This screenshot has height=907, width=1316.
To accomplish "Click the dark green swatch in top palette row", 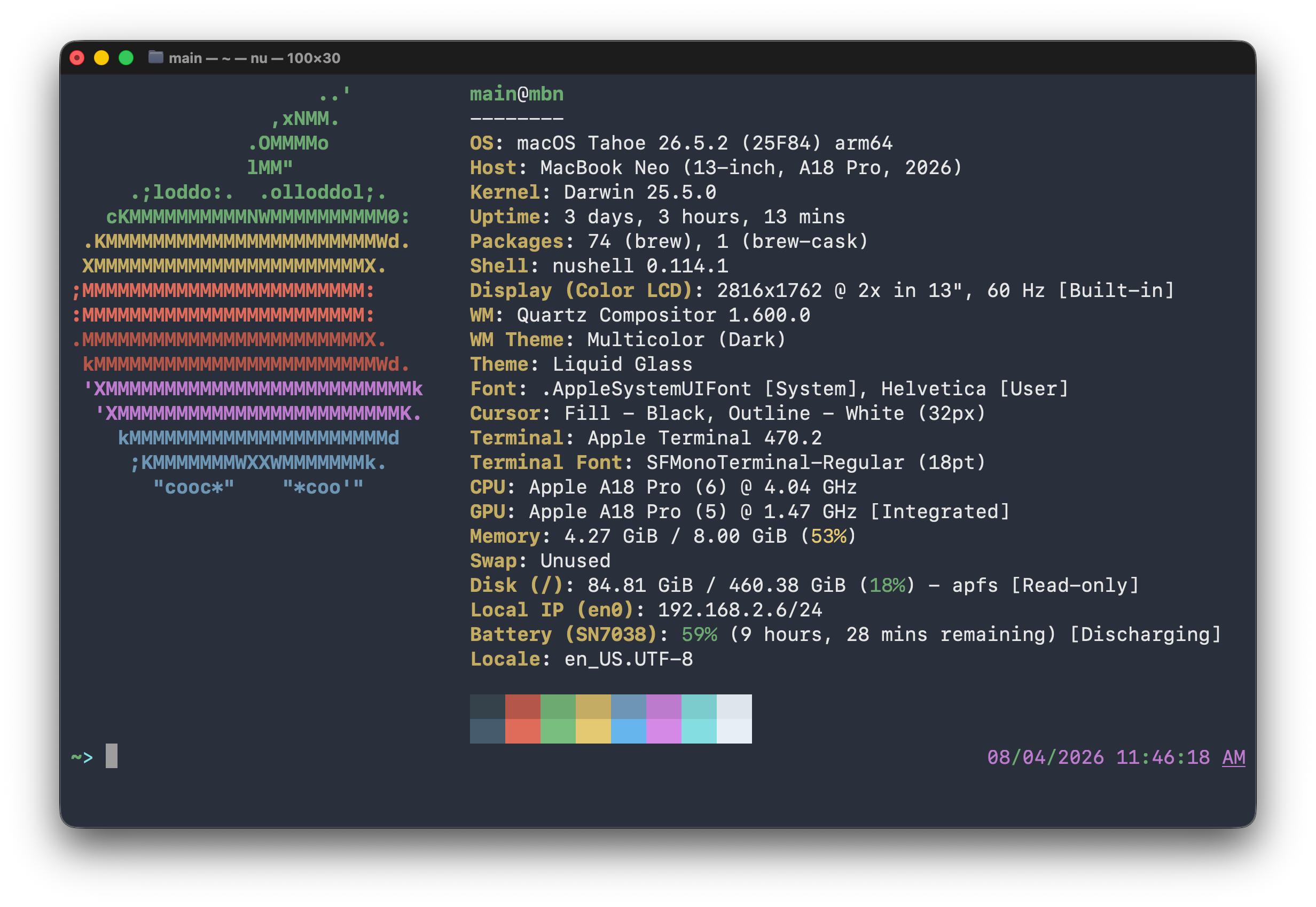I will [x=558, y=706].
